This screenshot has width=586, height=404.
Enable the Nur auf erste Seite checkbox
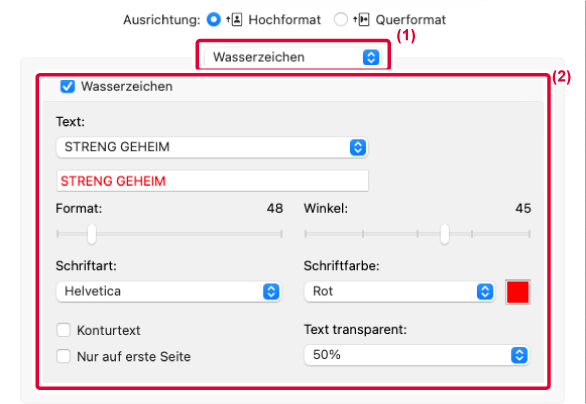[64, 356]
